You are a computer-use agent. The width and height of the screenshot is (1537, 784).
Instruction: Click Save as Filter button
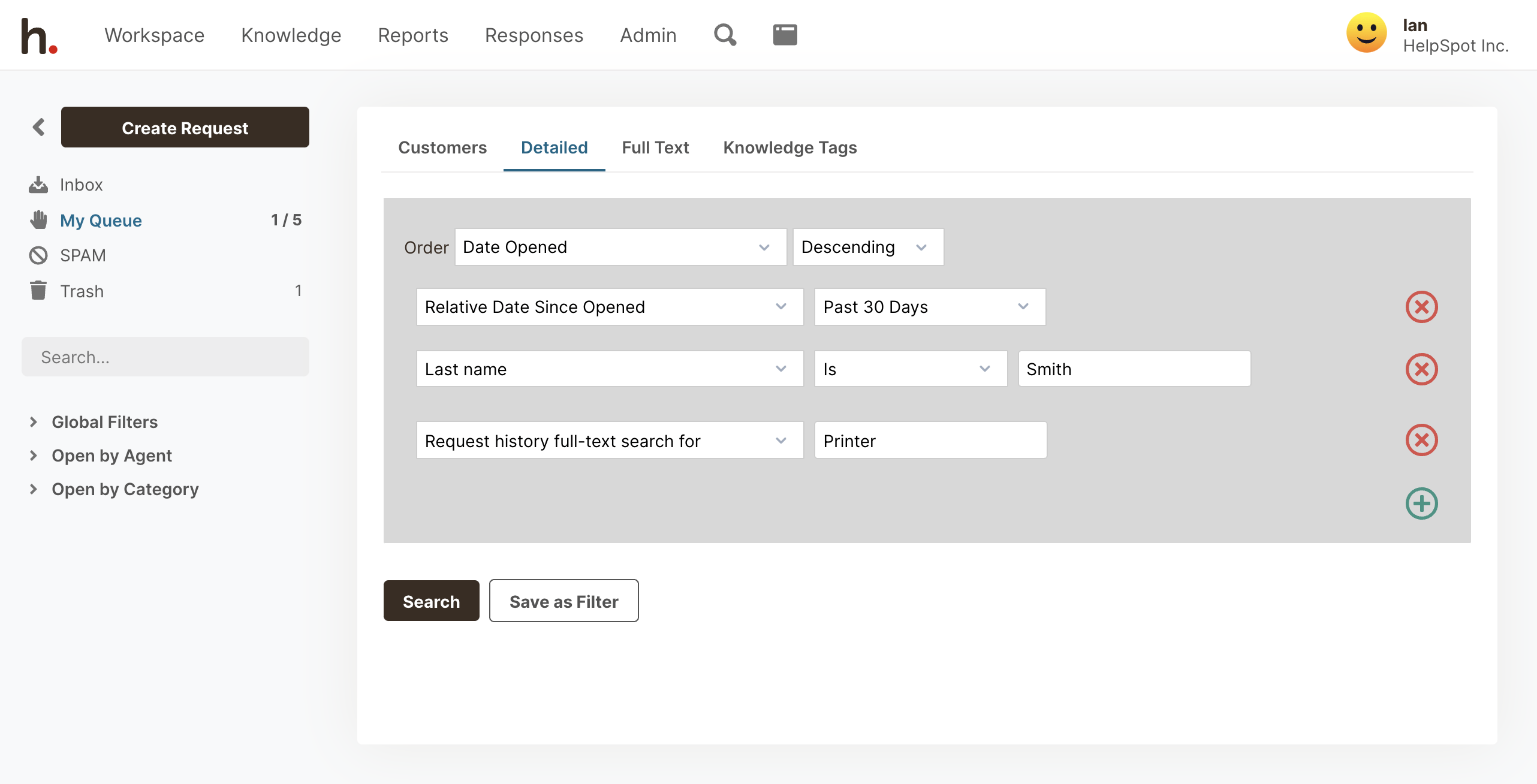563,601
